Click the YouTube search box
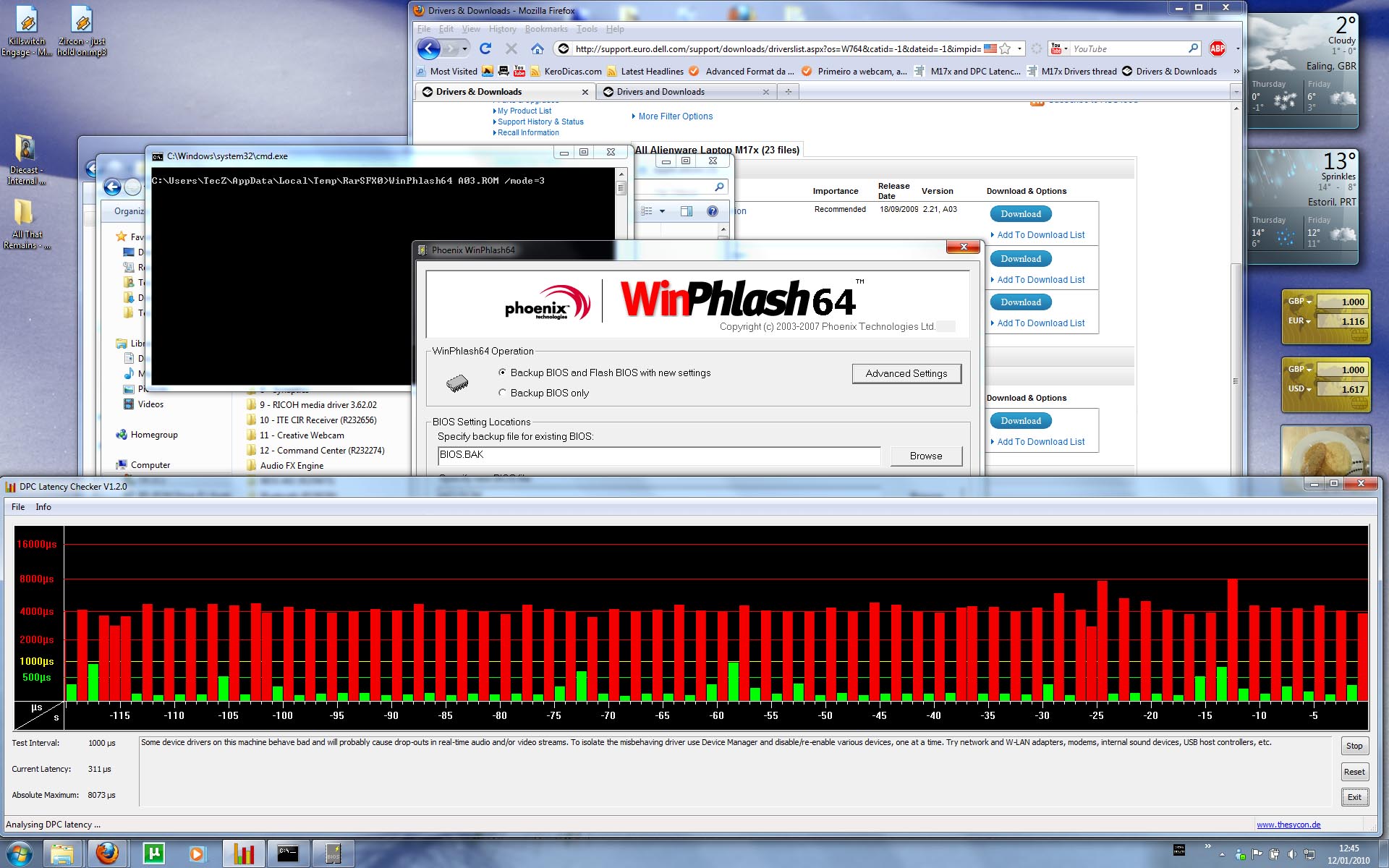1389x868 pixels. pos(1129,48)
